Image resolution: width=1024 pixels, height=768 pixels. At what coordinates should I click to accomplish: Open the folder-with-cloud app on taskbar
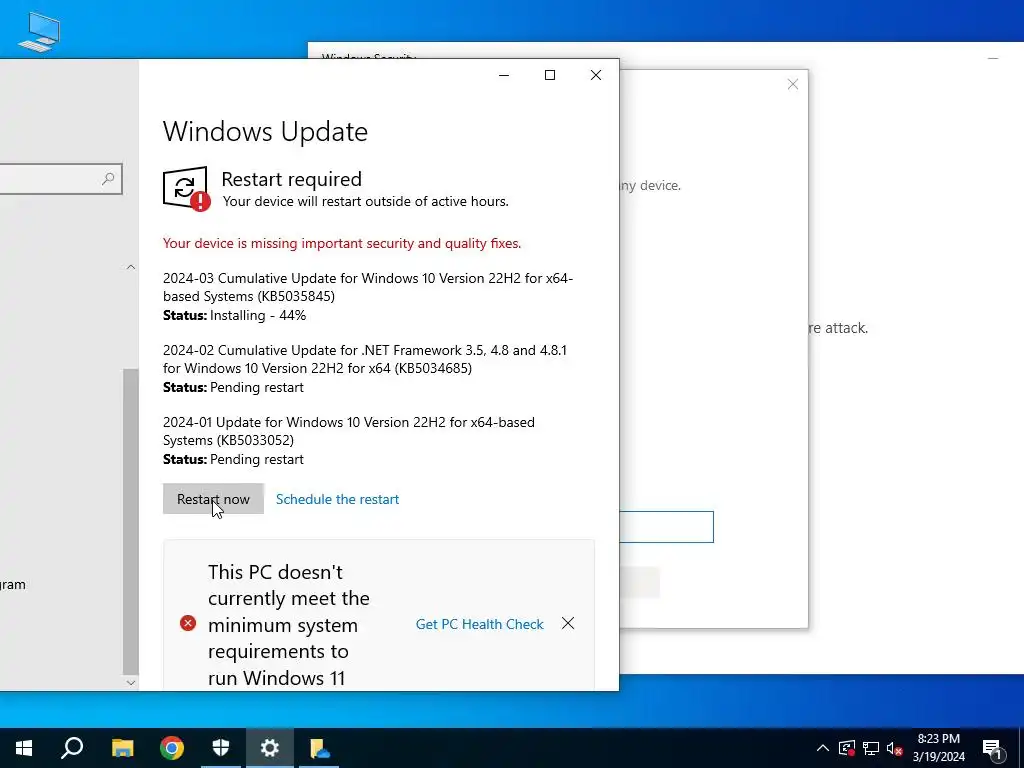coord(319,748)
